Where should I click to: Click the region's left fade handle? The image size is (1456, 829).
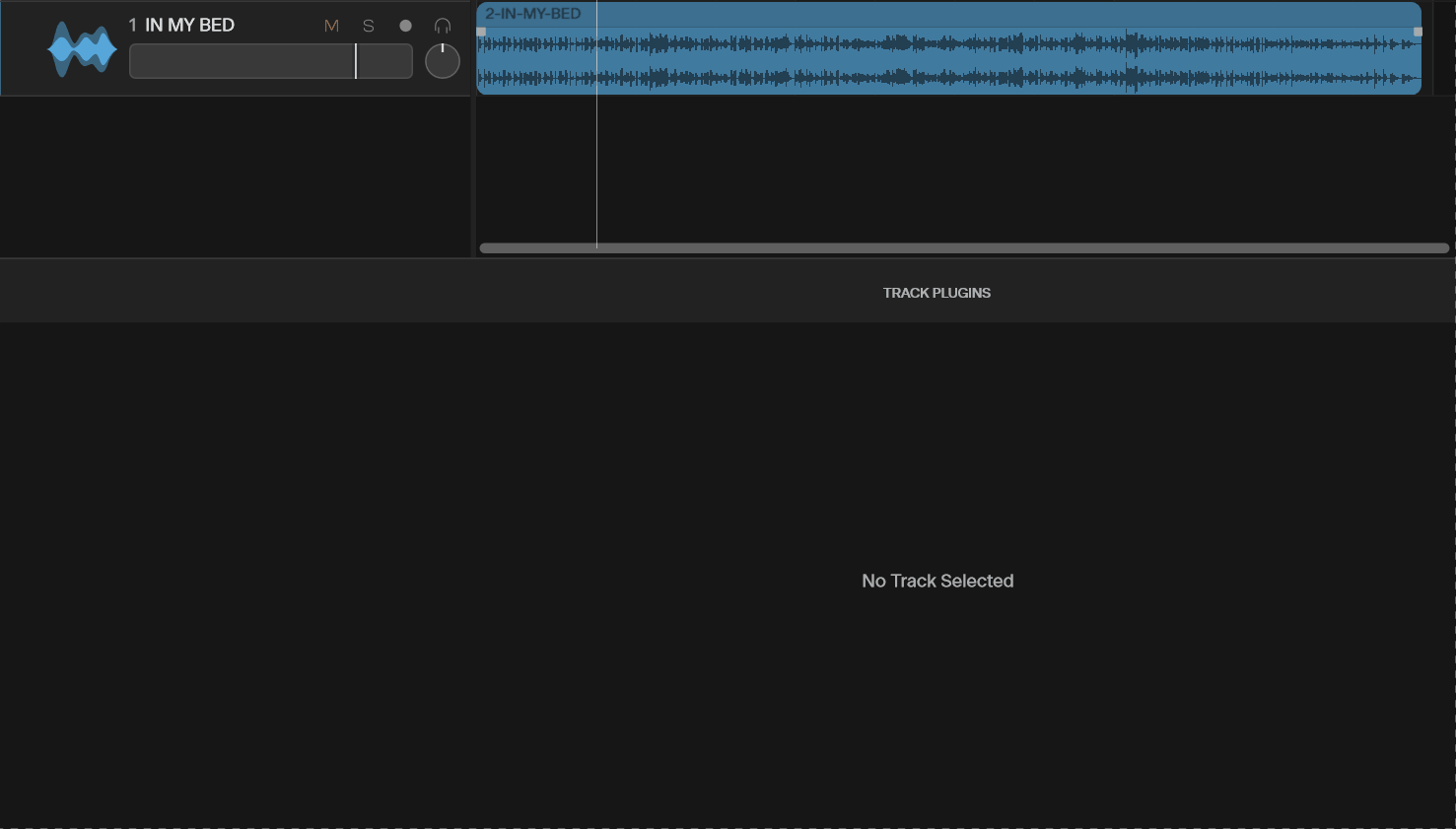[x=481, y=32]
